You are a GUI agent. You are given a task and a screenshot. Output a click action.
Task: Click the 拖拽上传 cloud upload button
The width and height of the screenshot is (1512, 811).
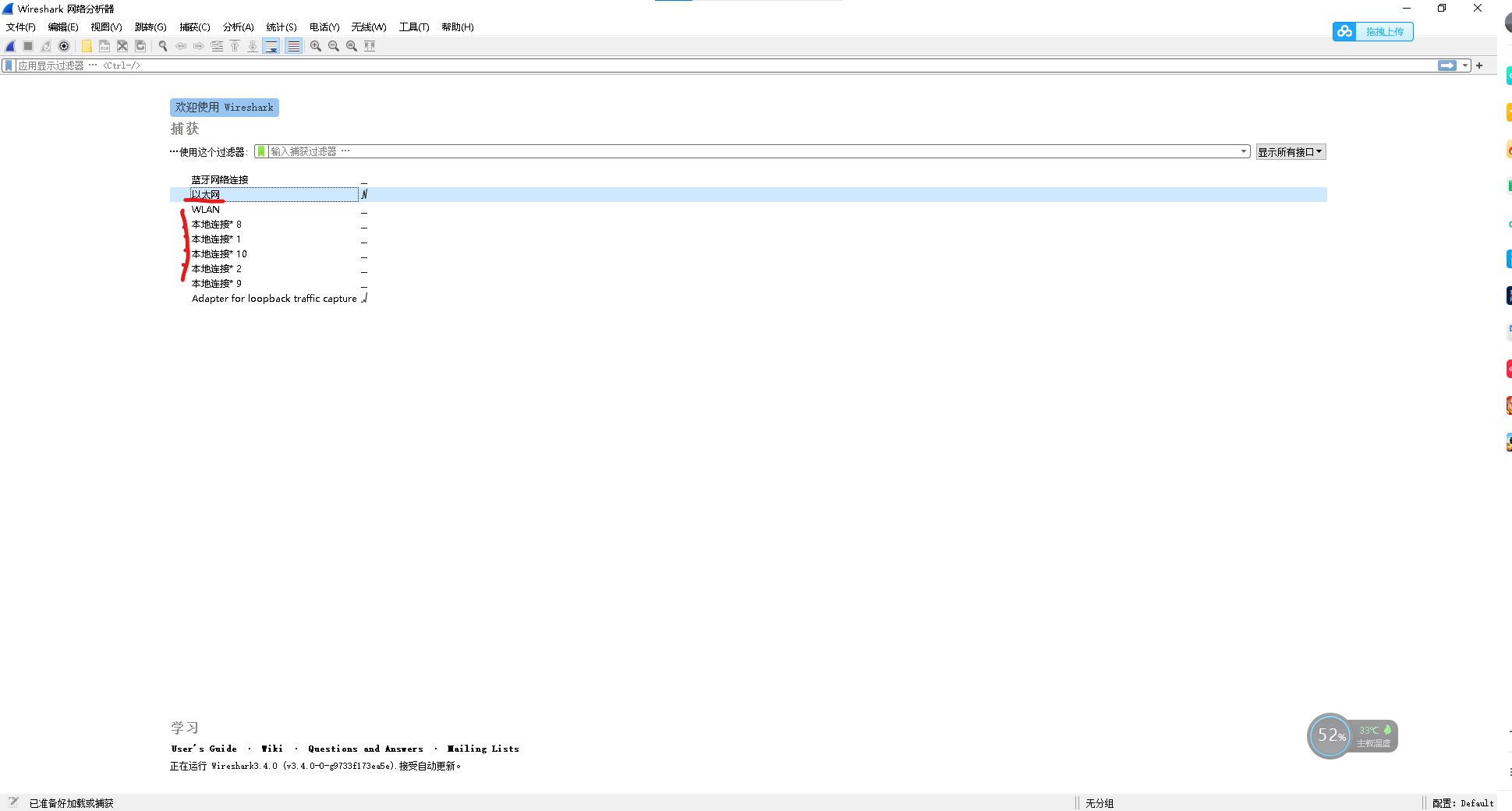click(x=1373, y=31)
